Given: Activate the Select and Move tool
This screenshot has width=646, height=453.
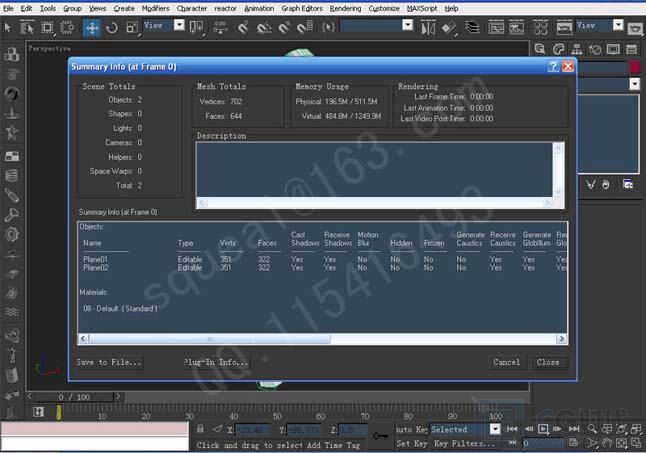Looking at the screenshot, I should point(91,28).
